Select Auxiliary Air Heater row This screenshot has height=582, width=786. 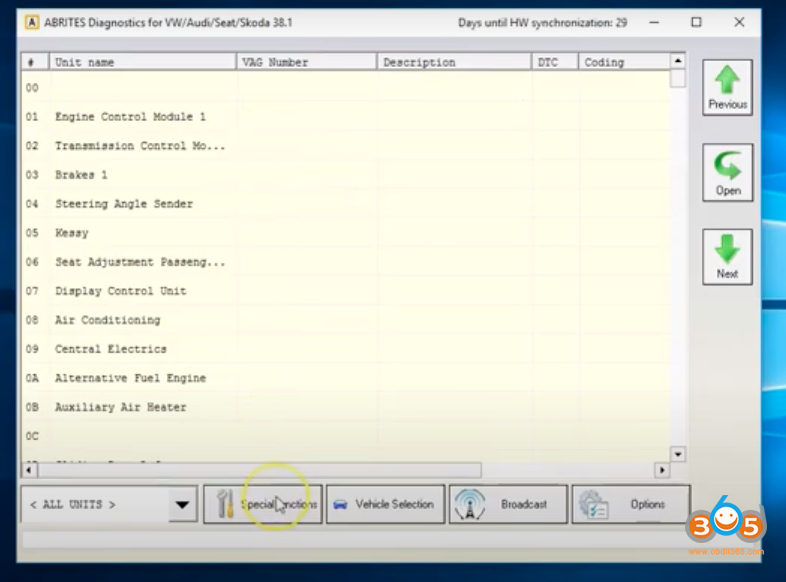[x=346, y=408]
